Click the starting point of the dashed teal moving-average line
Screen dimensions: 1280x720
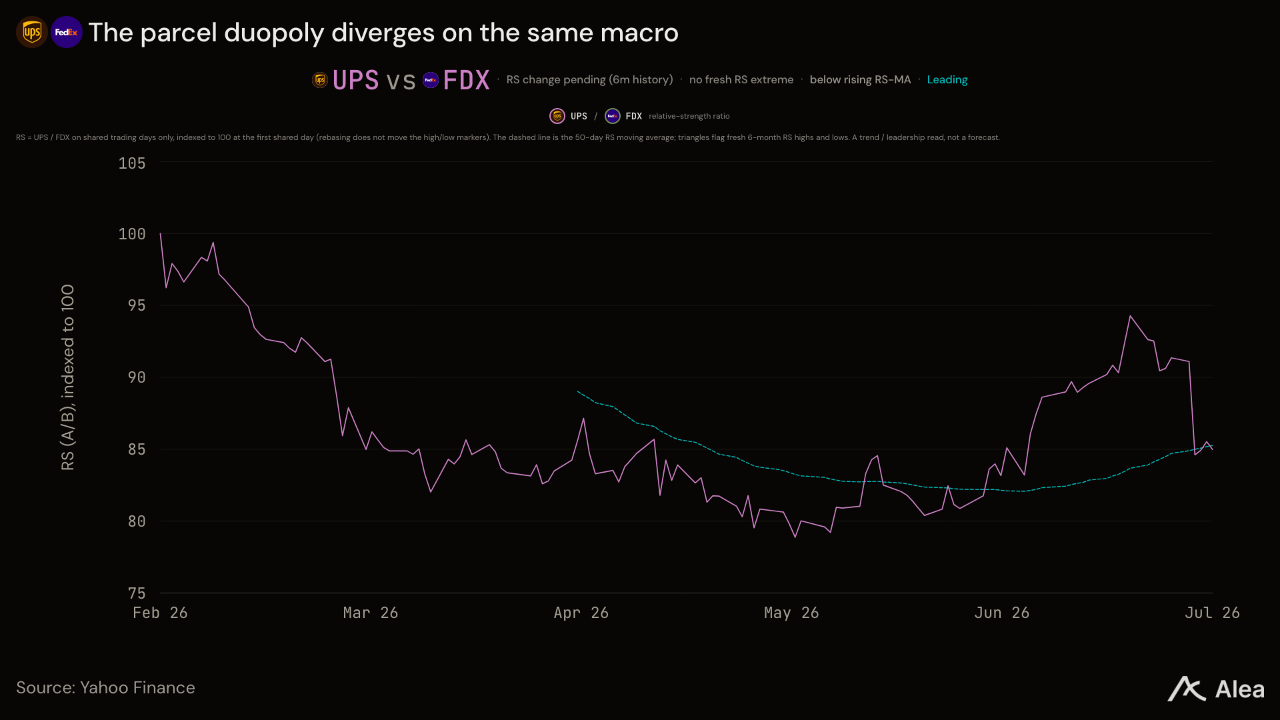[x=578, y=391]
